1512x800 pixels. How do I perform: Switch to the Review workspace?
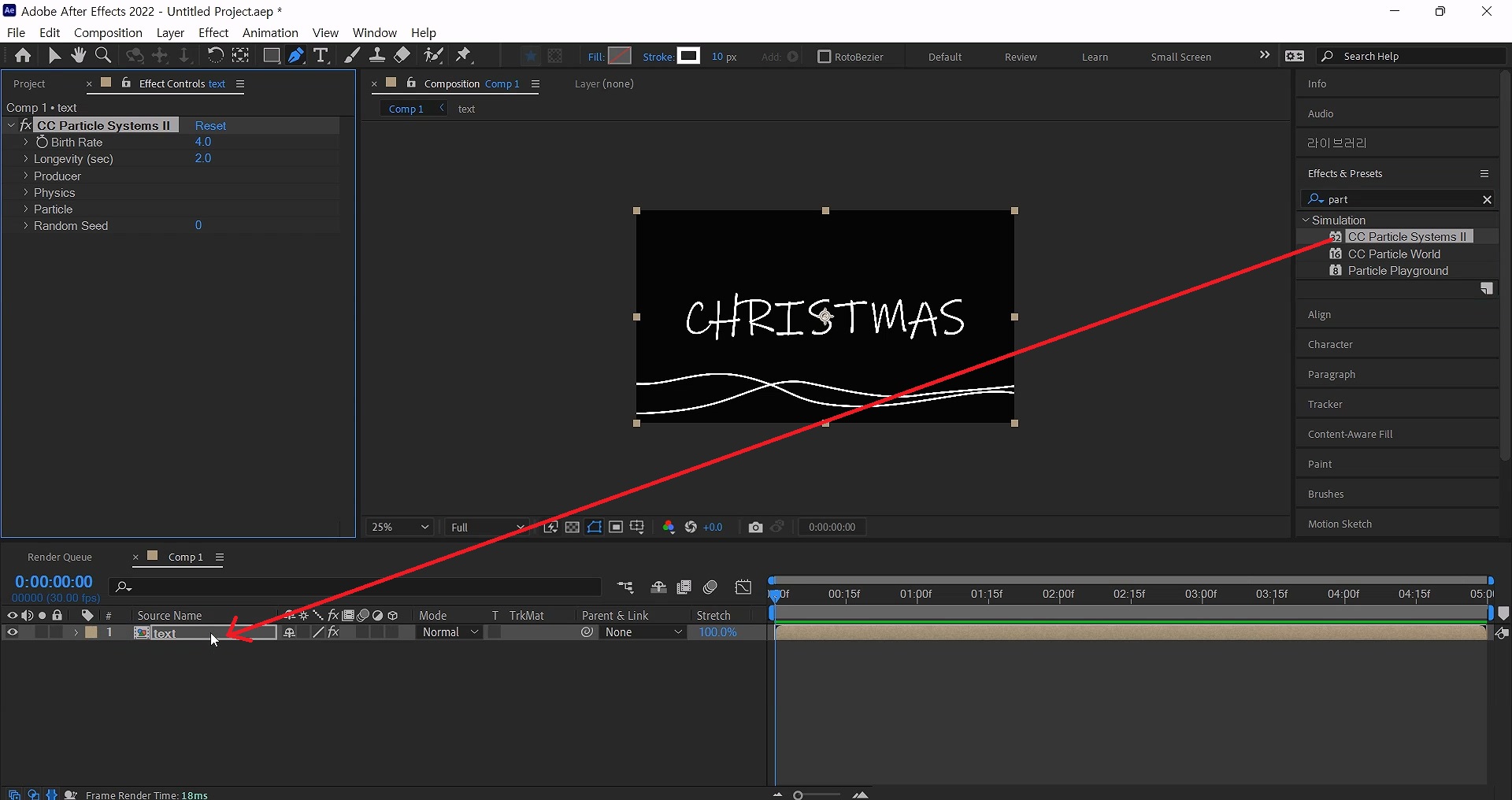1021,57
